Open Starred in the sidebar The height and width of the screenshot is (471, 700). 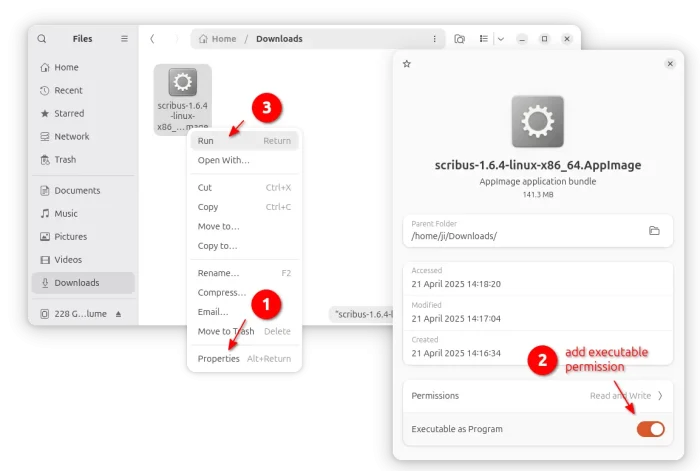83,113
